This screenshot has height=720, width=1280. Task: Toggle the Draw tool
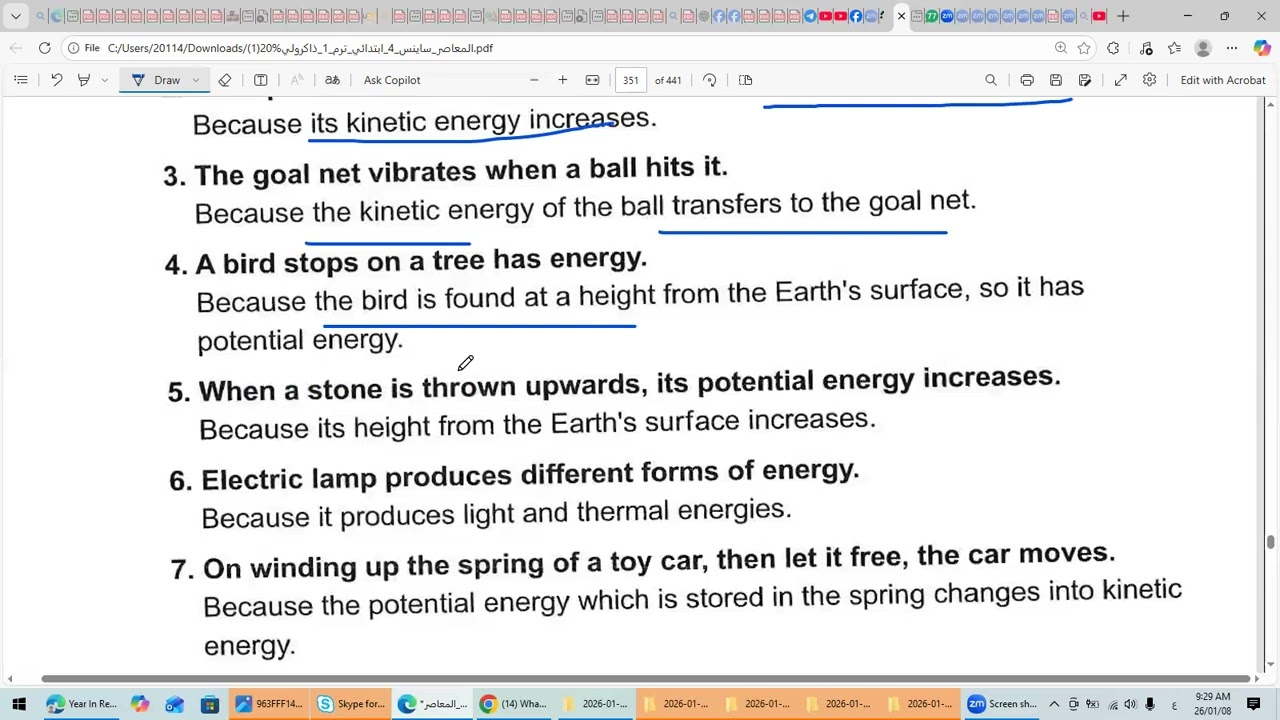[156, 80]
